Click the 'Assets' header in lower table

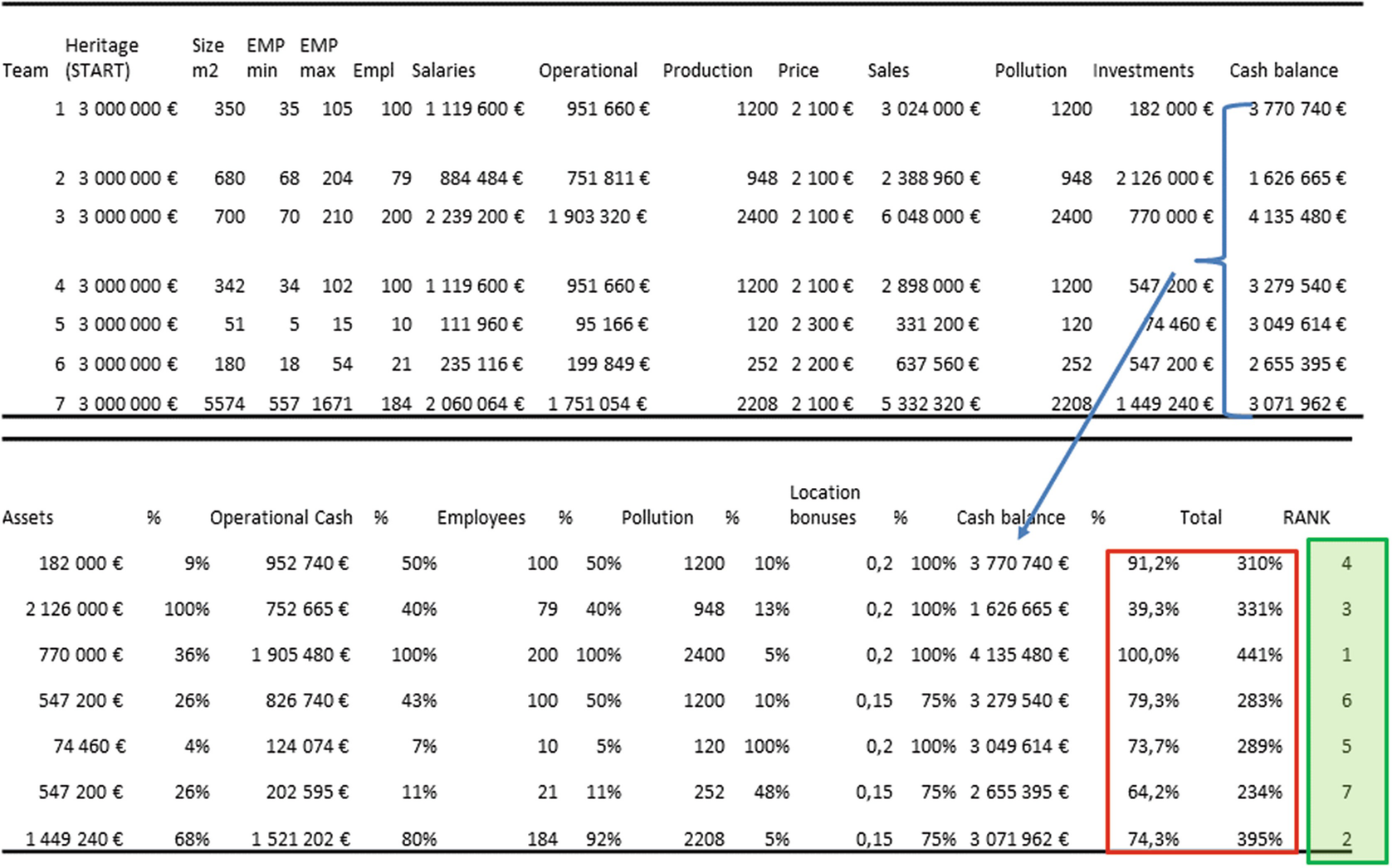pyautogui.click(x=27, y=518)
